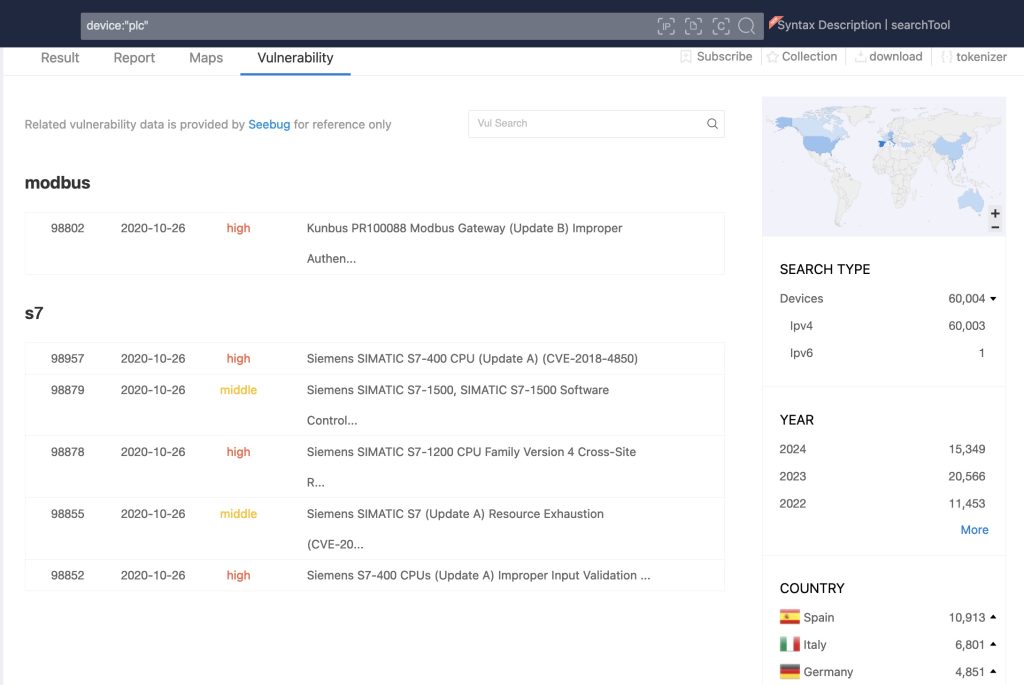Viewport: 1024px width, 685px height.
Task: Switch to the Report tab
Action: point(134,57)
